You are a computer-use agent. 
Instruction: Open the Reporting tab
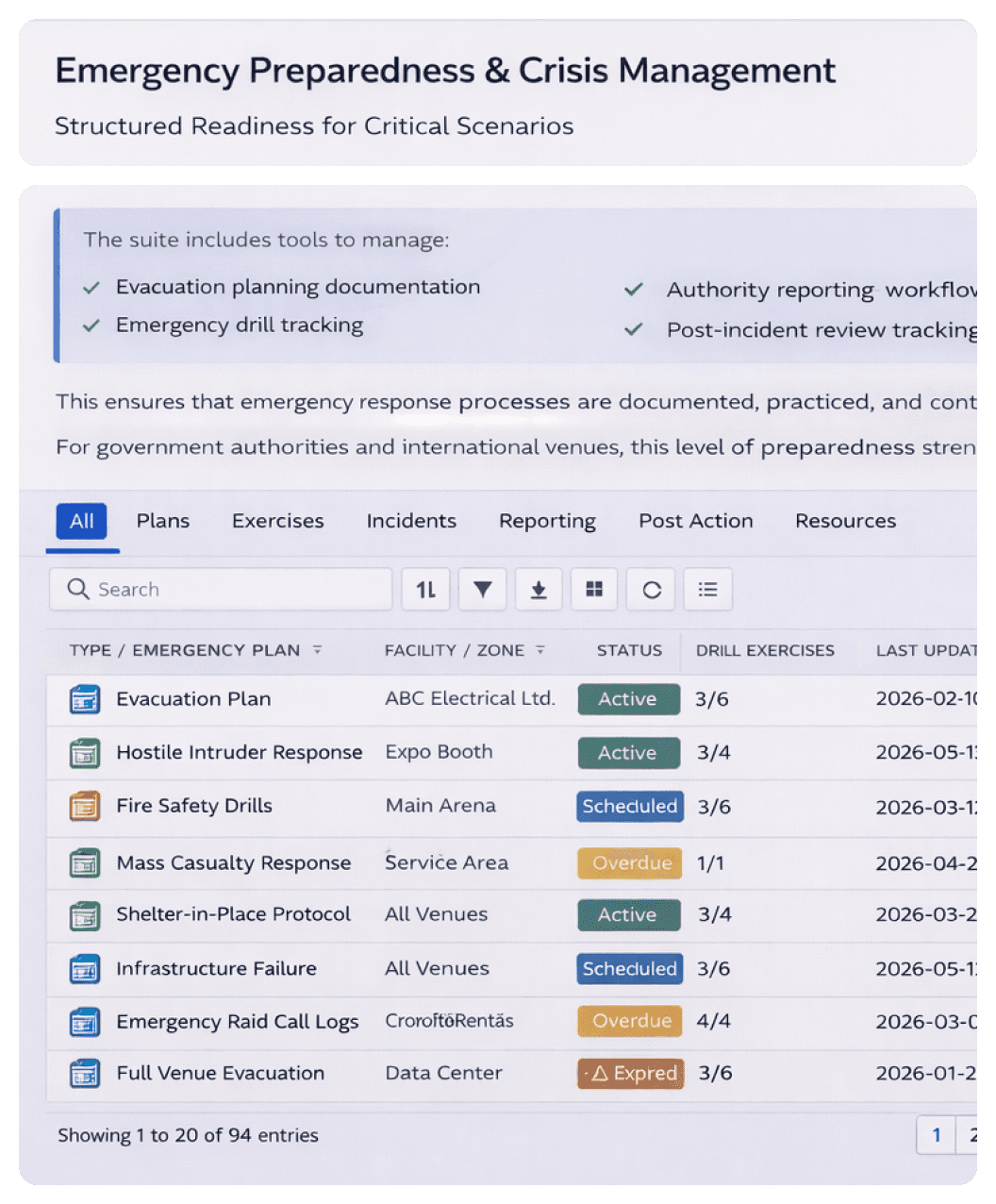pos(547,521)
